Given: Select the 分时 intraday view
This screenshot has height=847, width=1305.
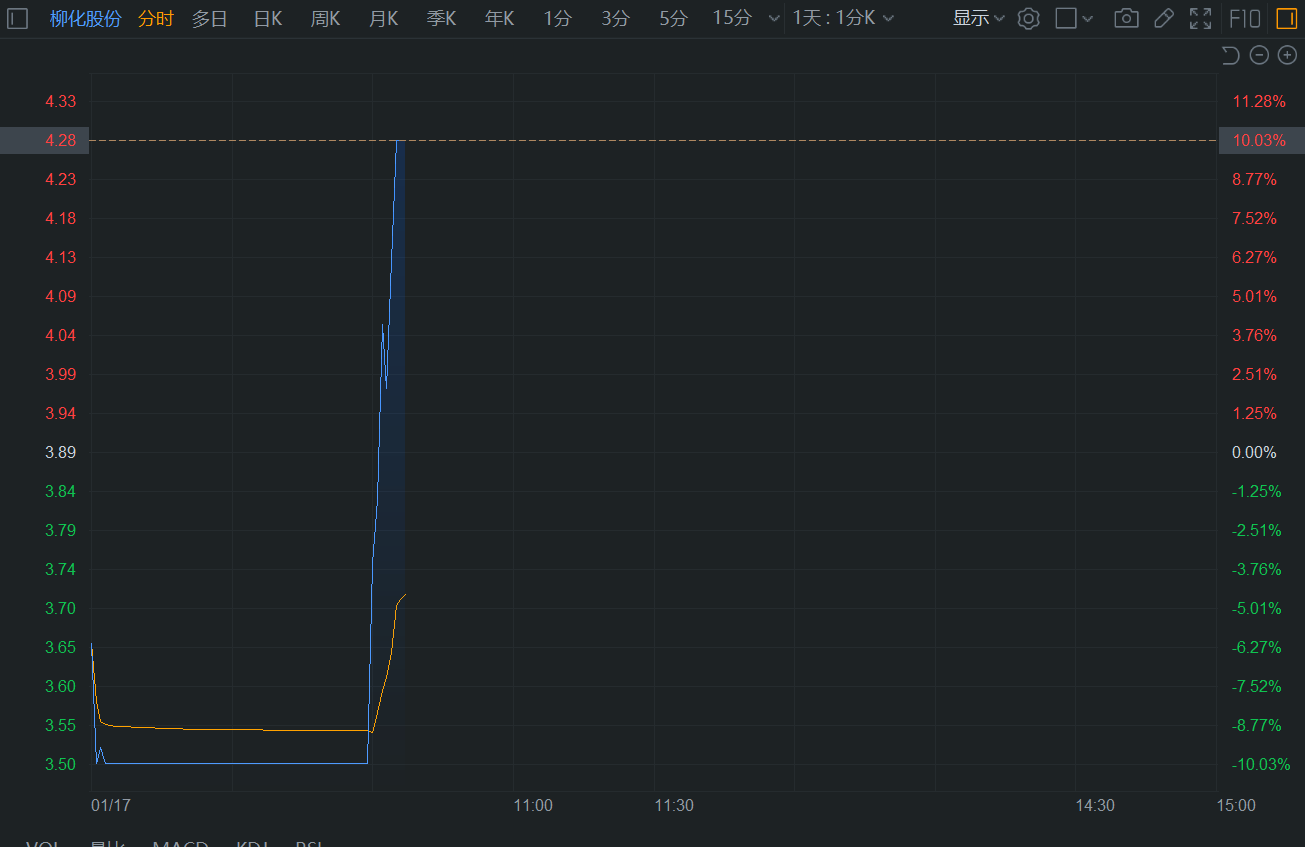Looking at the screenshot, I should (155, 18).
